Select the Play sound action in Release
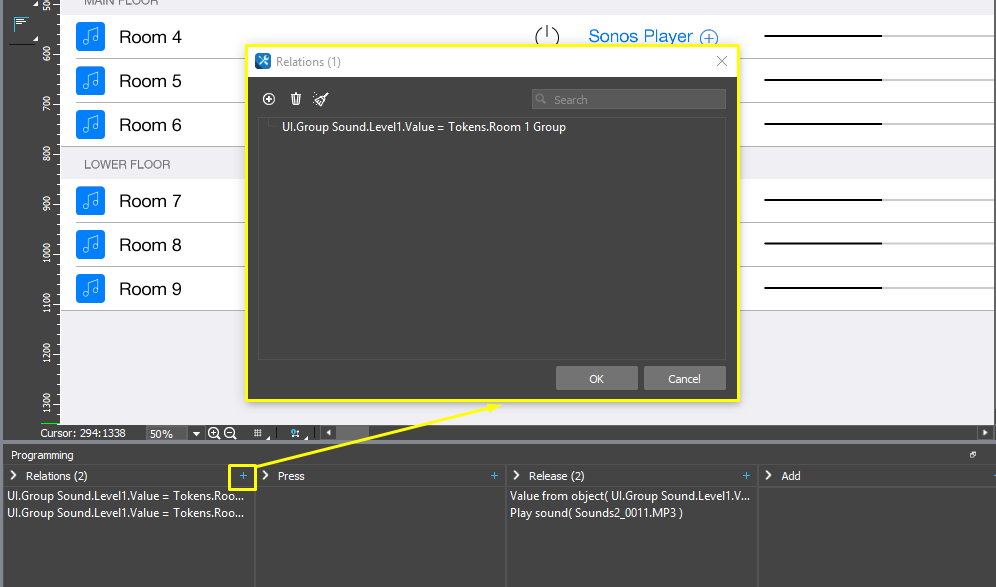Viewport: 996px width, 587px height. [x=596, y=513]
